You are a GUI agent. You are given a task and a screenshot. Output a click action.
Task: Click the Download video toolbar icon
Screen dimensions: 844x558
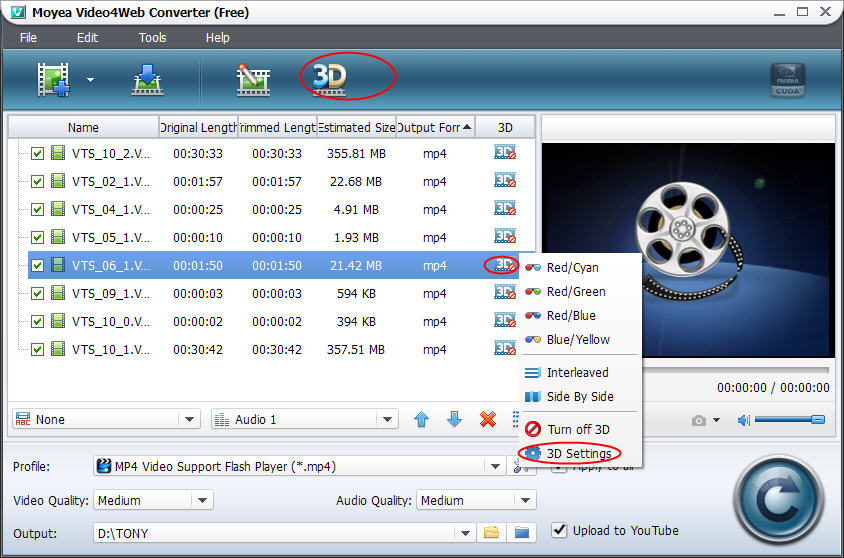(147, 80)
